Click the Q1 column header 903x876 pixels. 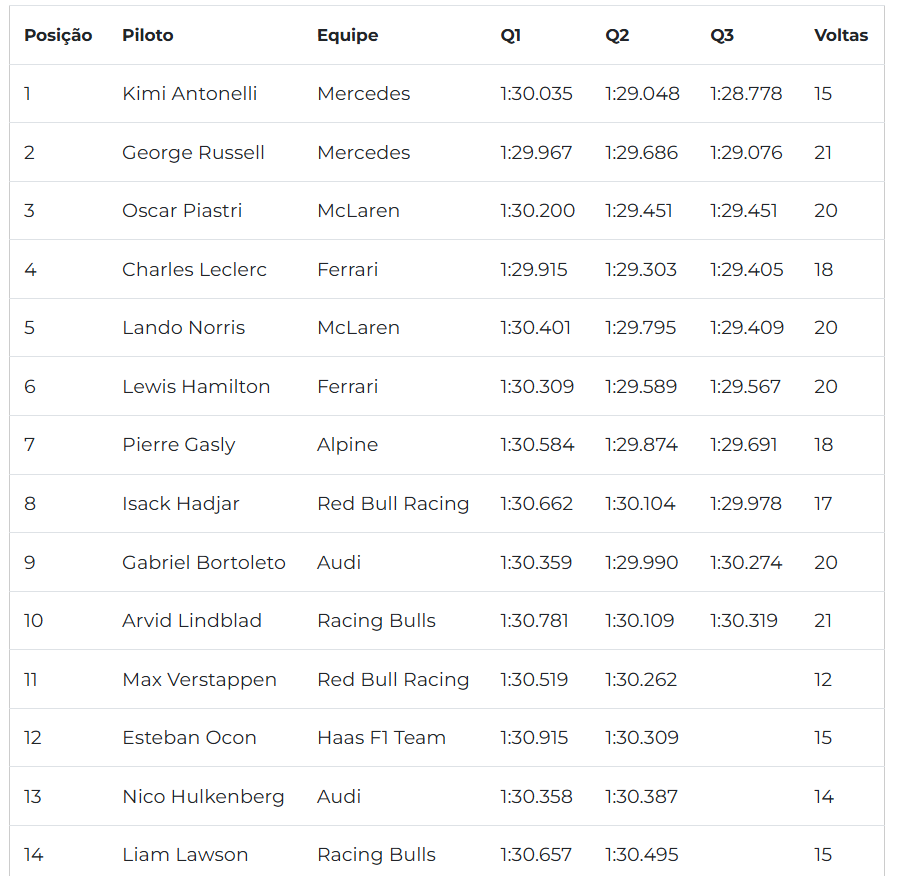(511, 35)
